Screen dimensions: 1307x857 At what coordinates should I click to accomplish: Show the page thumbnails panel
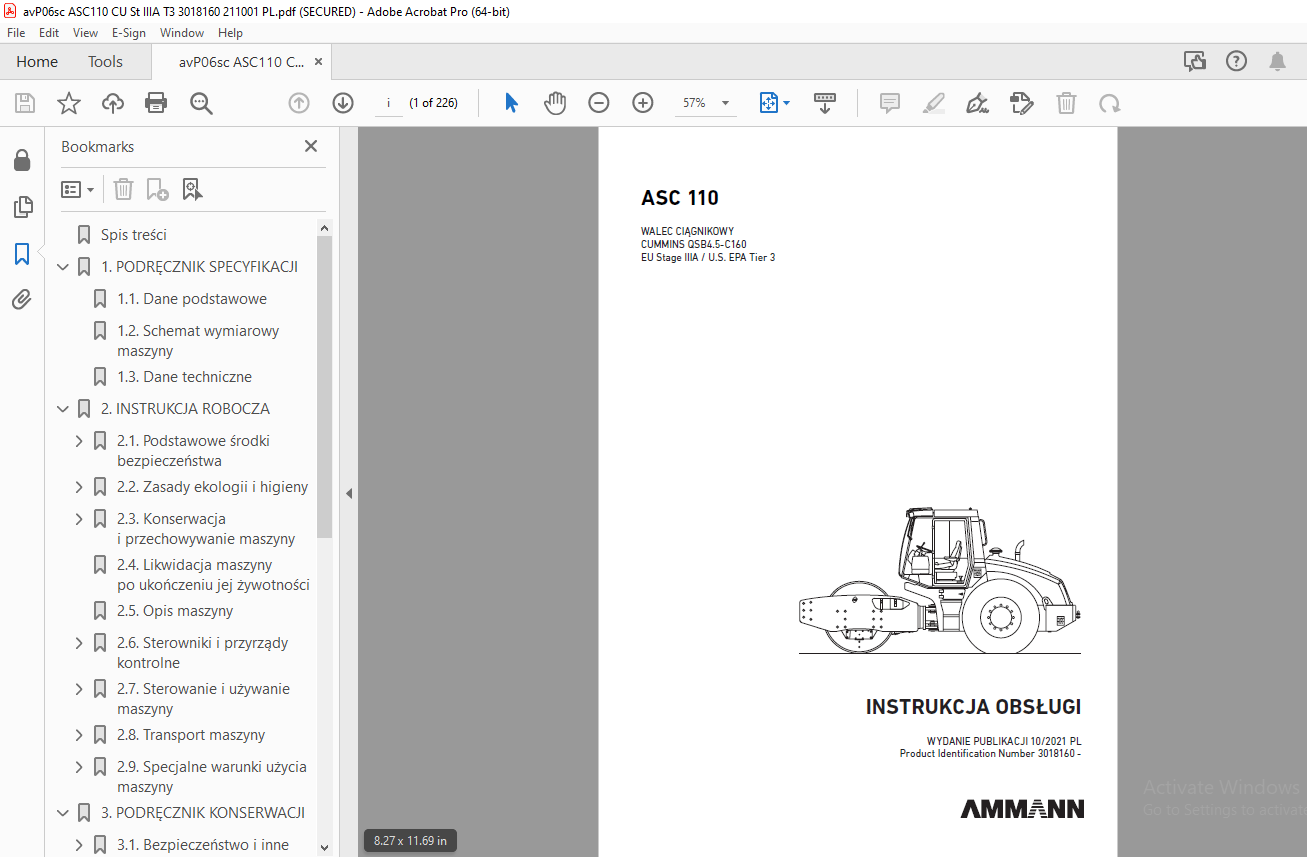(x=22, y=207)
